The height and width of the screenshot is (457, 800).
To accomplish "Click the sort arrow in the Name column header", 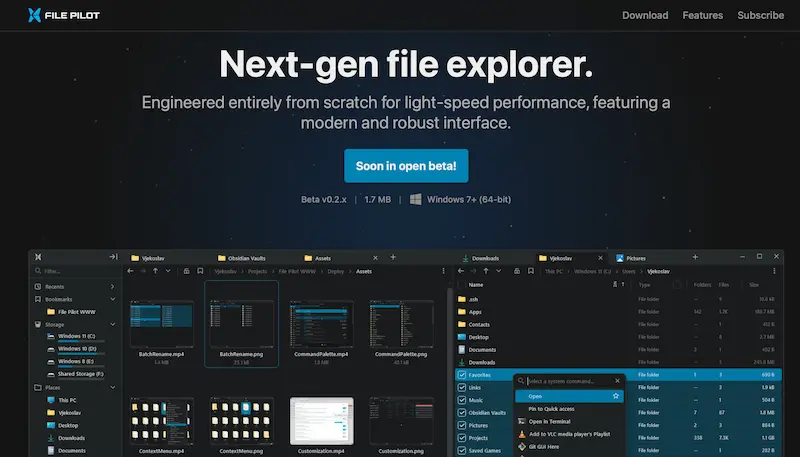I will [623, 285].
